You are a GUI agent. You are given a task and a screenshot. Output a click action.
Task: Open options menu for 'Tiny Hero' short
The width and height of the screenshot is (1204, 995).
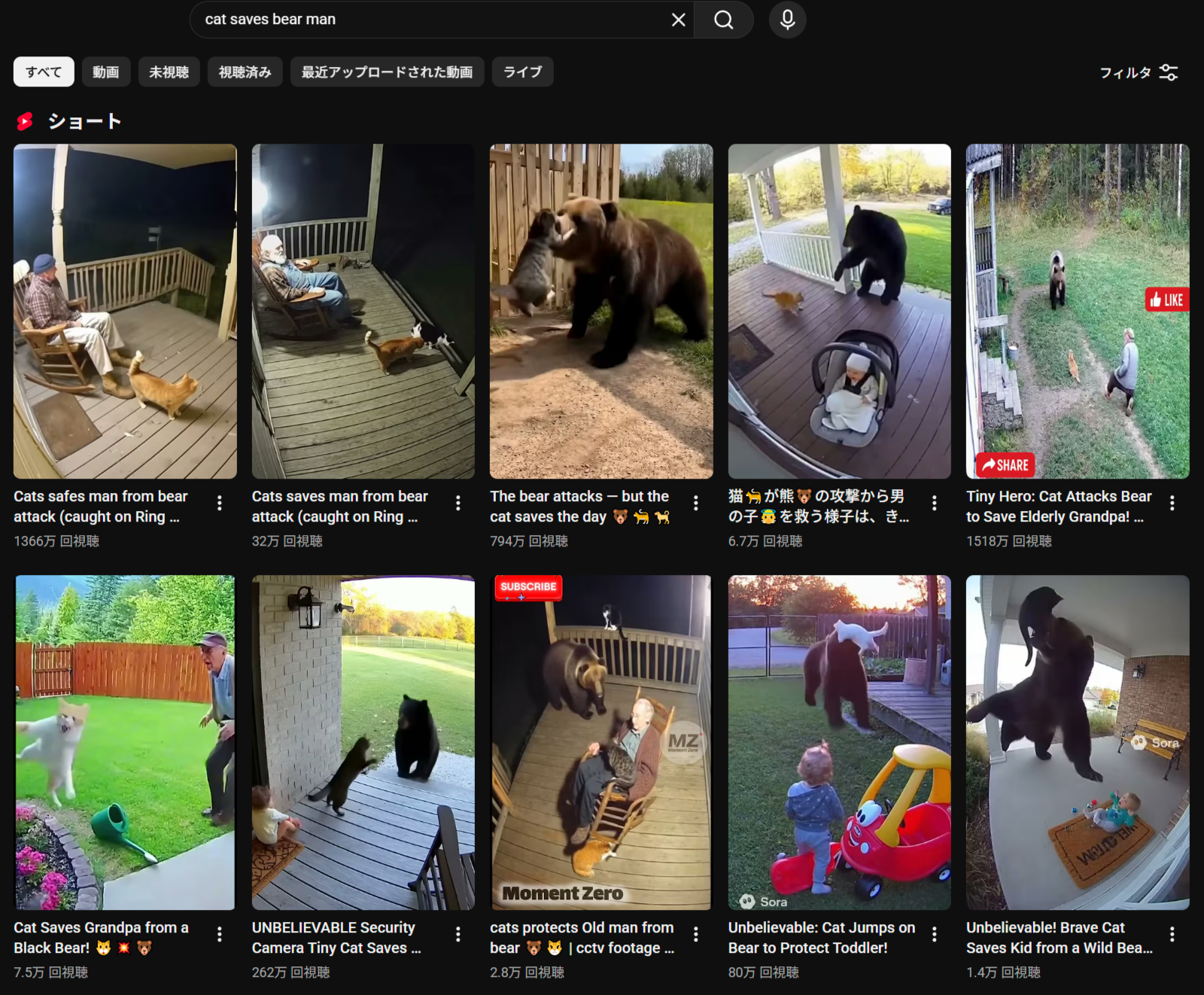point(1172,503)
